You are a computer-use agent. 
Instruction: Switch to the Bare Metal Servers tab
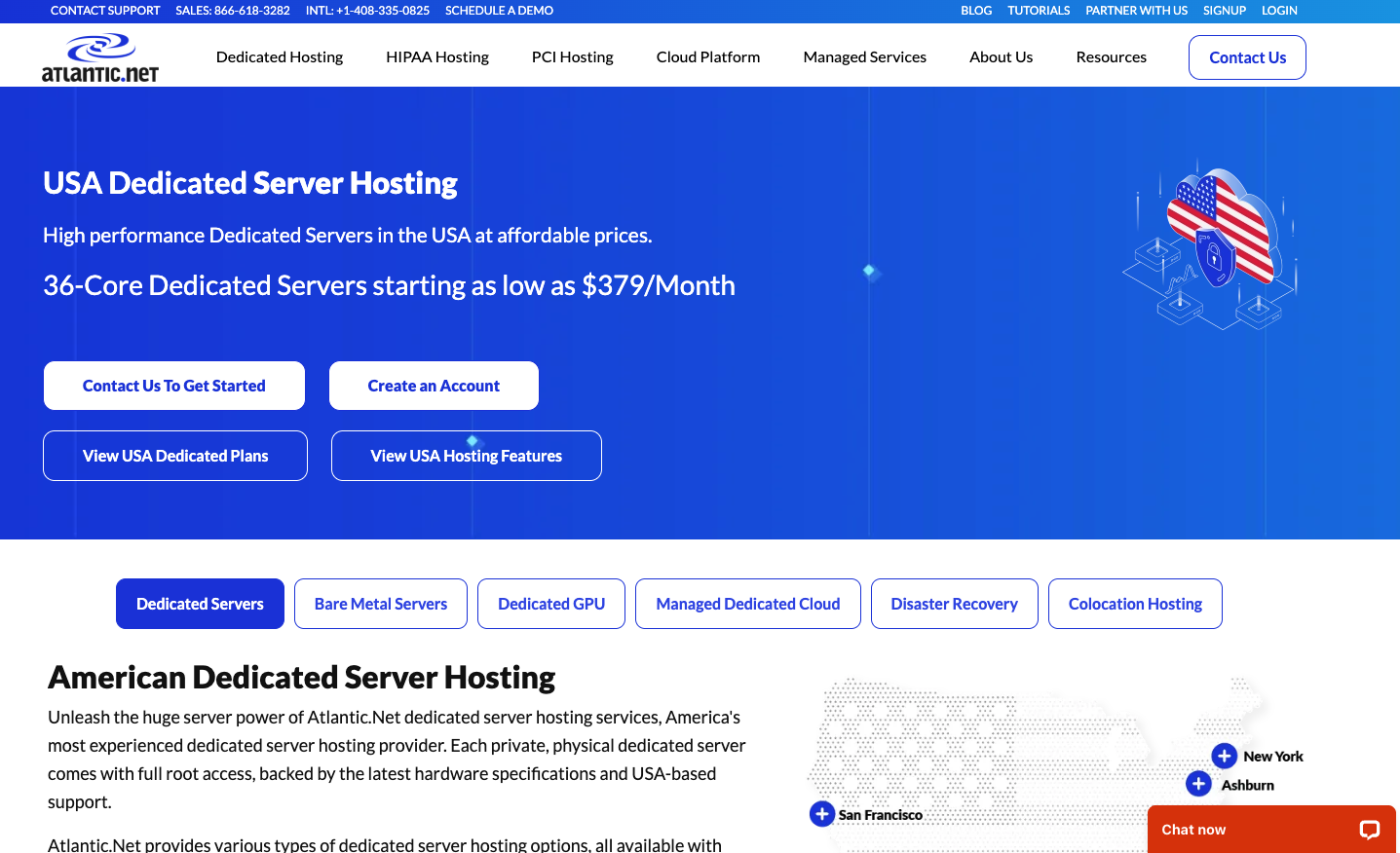tap(380, 604)
